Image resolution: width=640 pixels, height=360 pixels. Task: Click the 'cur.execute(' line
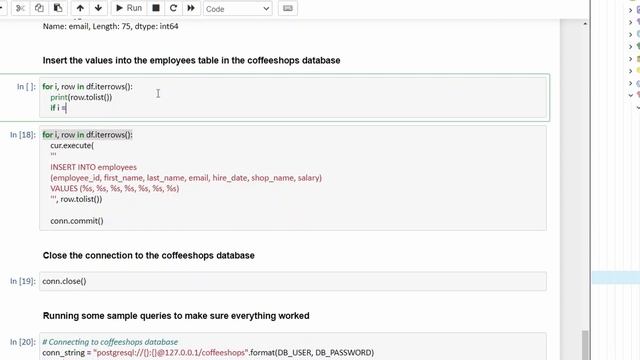(72, 145)
